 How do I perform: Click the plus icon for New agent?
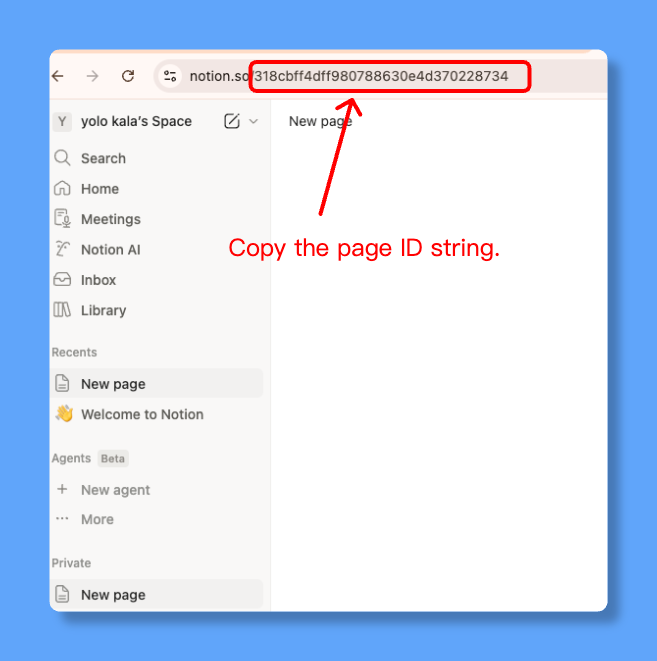[62, 489]
